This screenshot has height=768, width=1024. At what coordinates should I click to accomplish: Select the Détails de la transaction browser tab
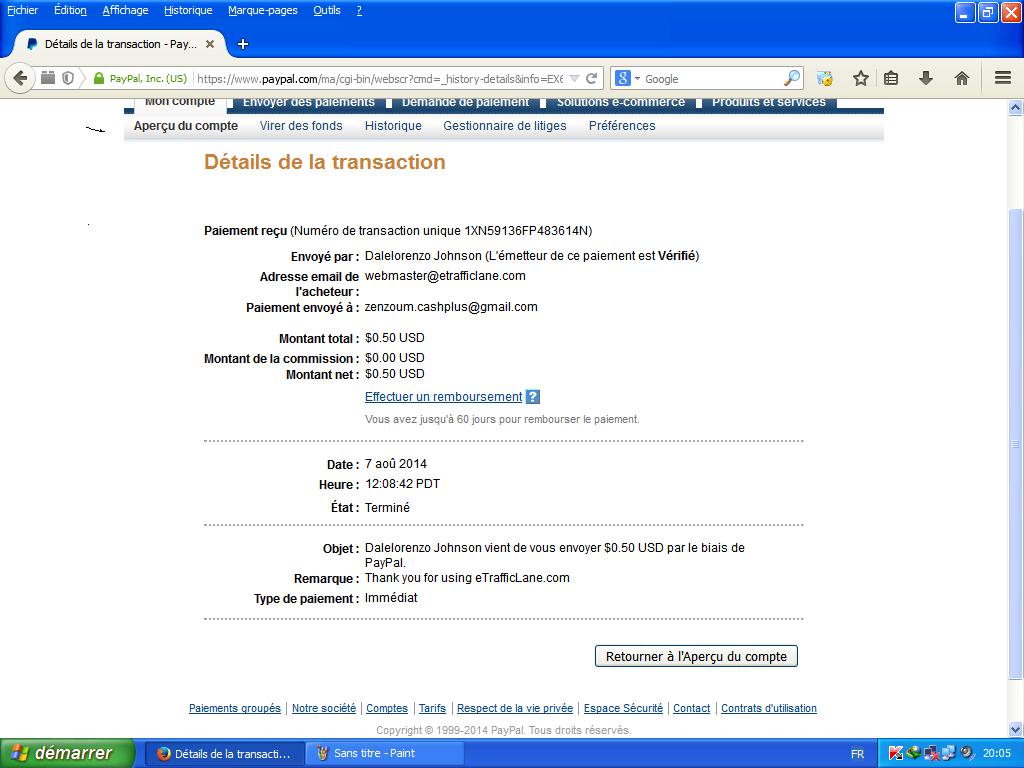point(120,44)
